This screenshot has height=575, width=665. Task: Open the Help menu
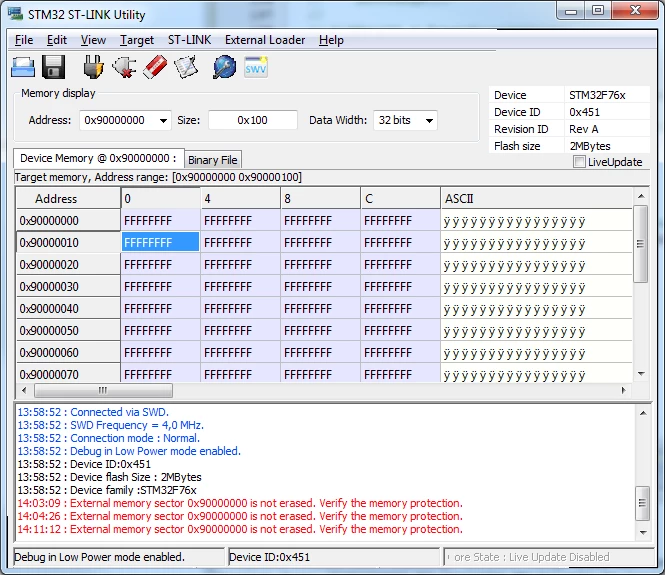(x=331, y=40)
